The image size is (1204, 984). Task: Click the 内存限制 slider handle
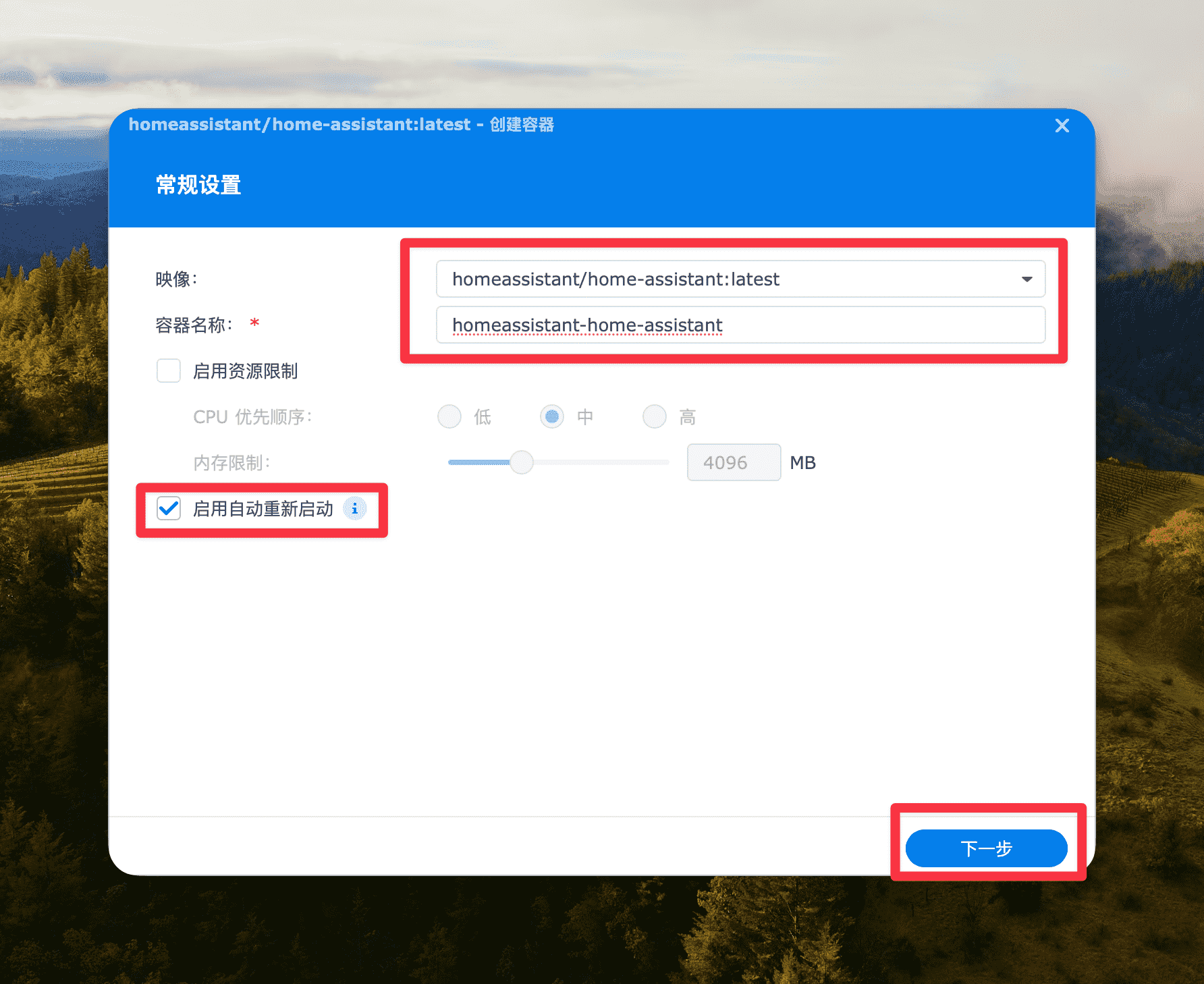(x=521, y=463)
